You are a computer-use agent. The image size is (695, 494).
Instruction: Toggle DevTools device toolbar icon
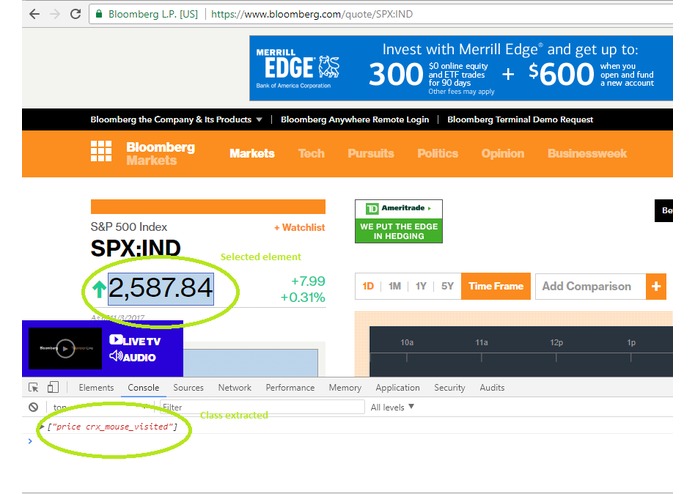tap(53, 388)
